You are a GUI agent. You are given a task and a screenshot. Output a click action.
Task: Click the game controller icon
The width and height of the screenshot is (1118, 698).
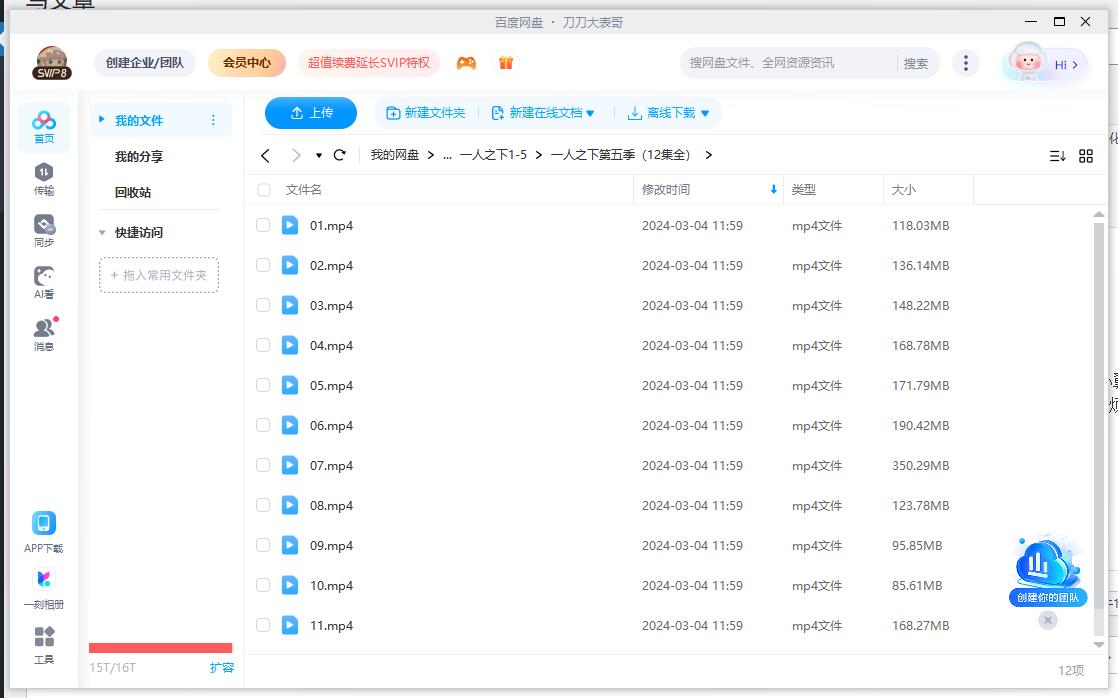click(466, 63)
